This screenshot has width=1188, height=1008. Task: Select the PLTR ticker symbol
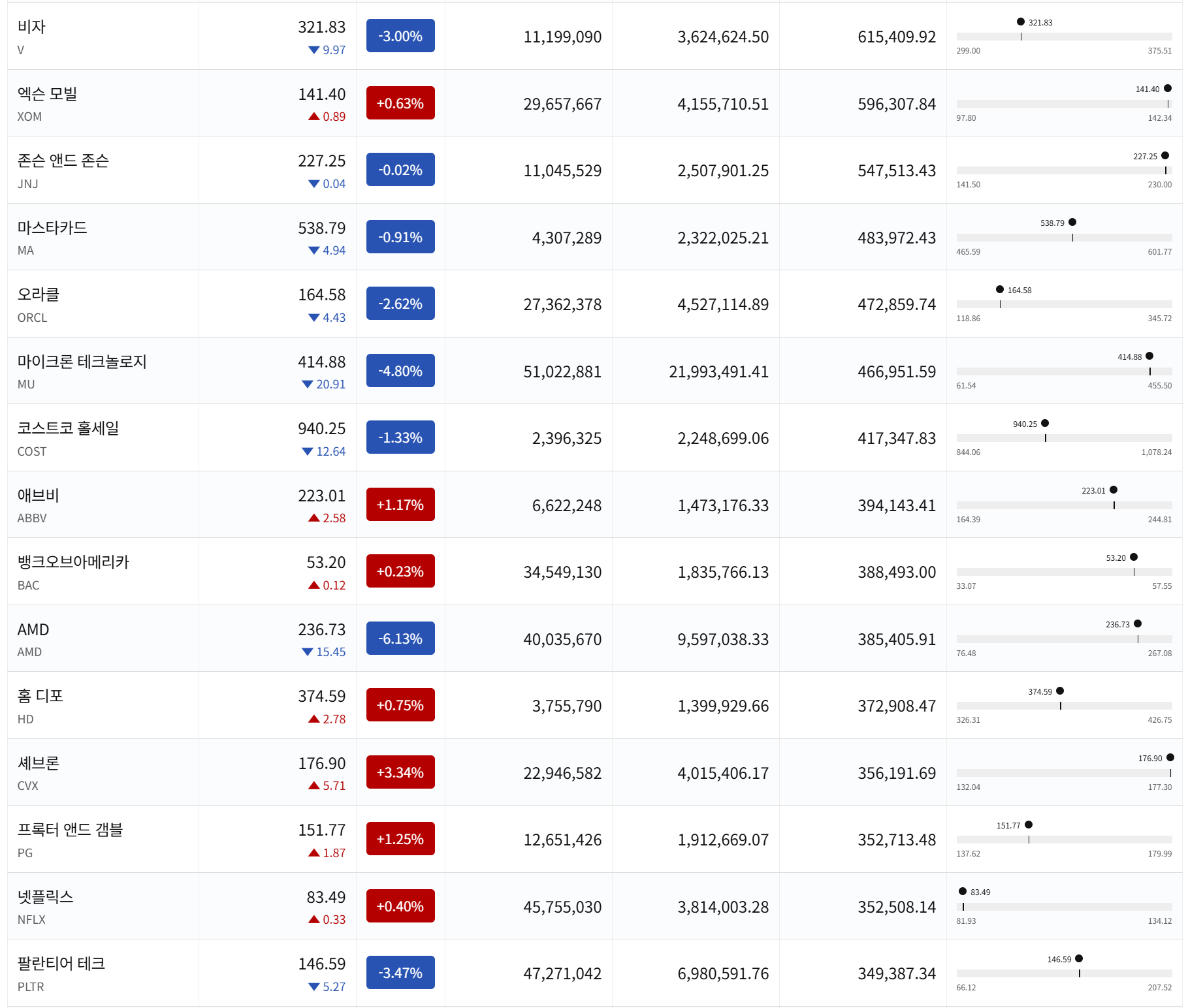pos(31,987)
